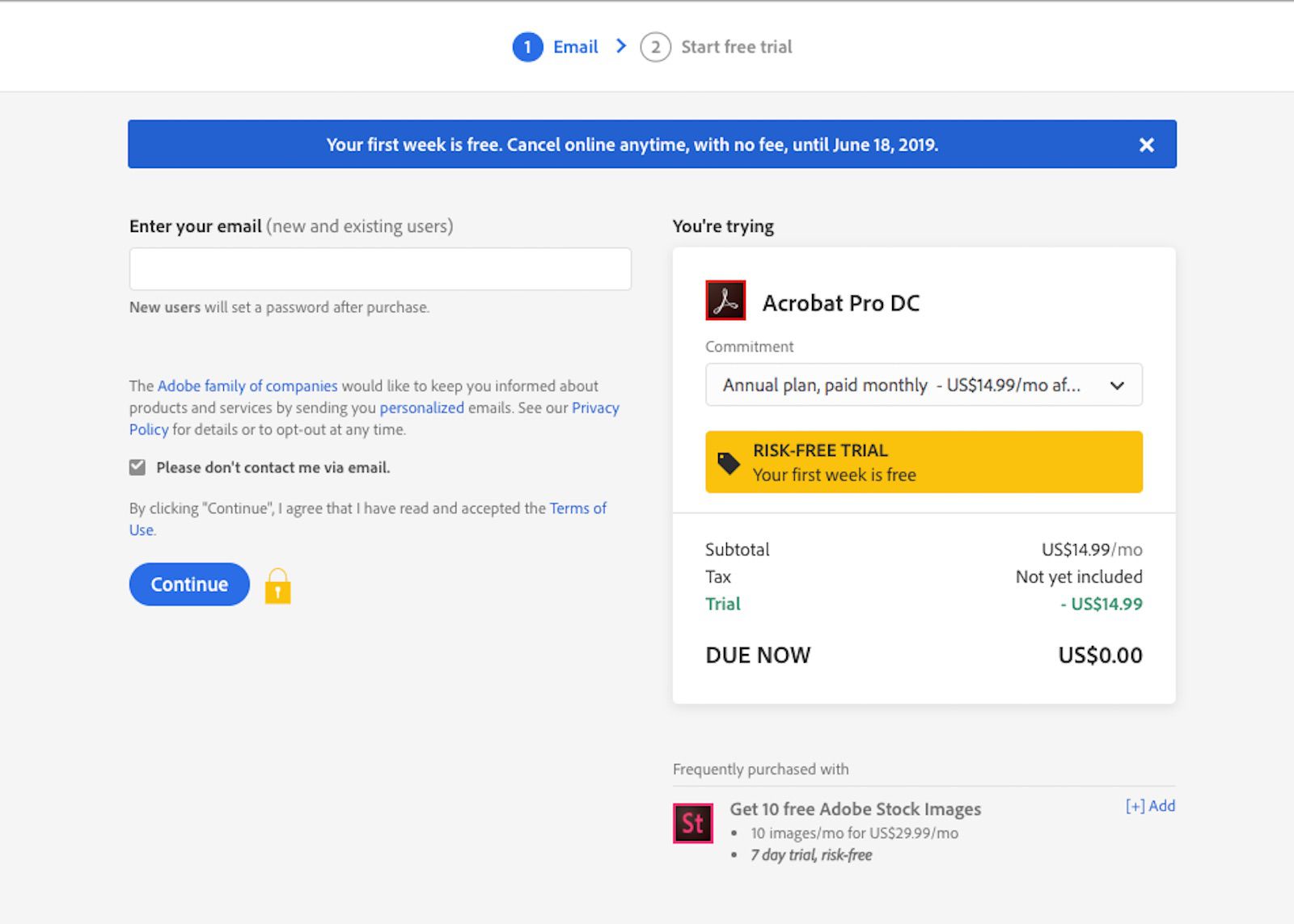Click the Acrobat Pro DC product title
This screenshot has height=924, width=1294.
coord(841,303)
